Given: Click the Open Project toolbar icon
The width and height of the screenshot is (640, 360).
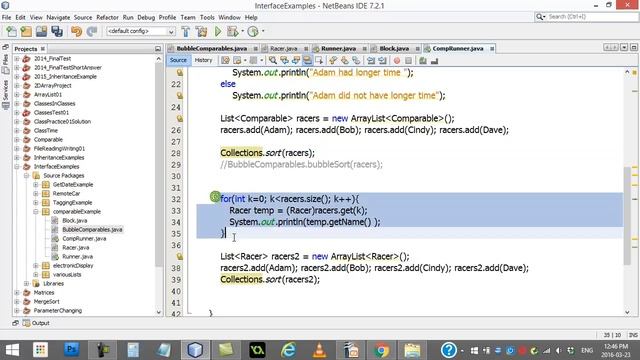Looking at the screenshot, I should click(41, 31).
